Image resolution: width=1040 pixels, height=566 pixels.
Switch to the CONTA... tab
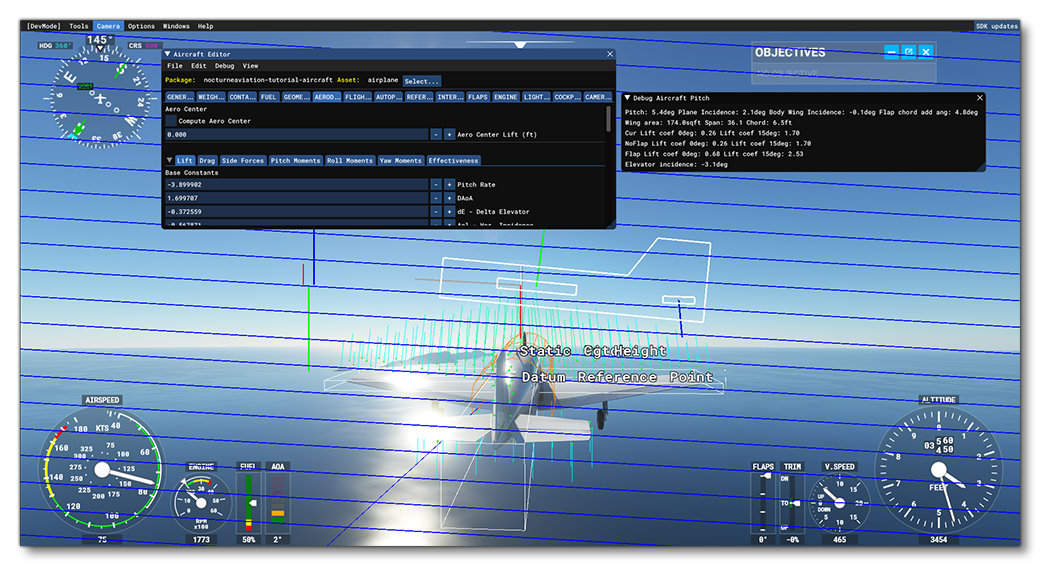coord(242,97)
